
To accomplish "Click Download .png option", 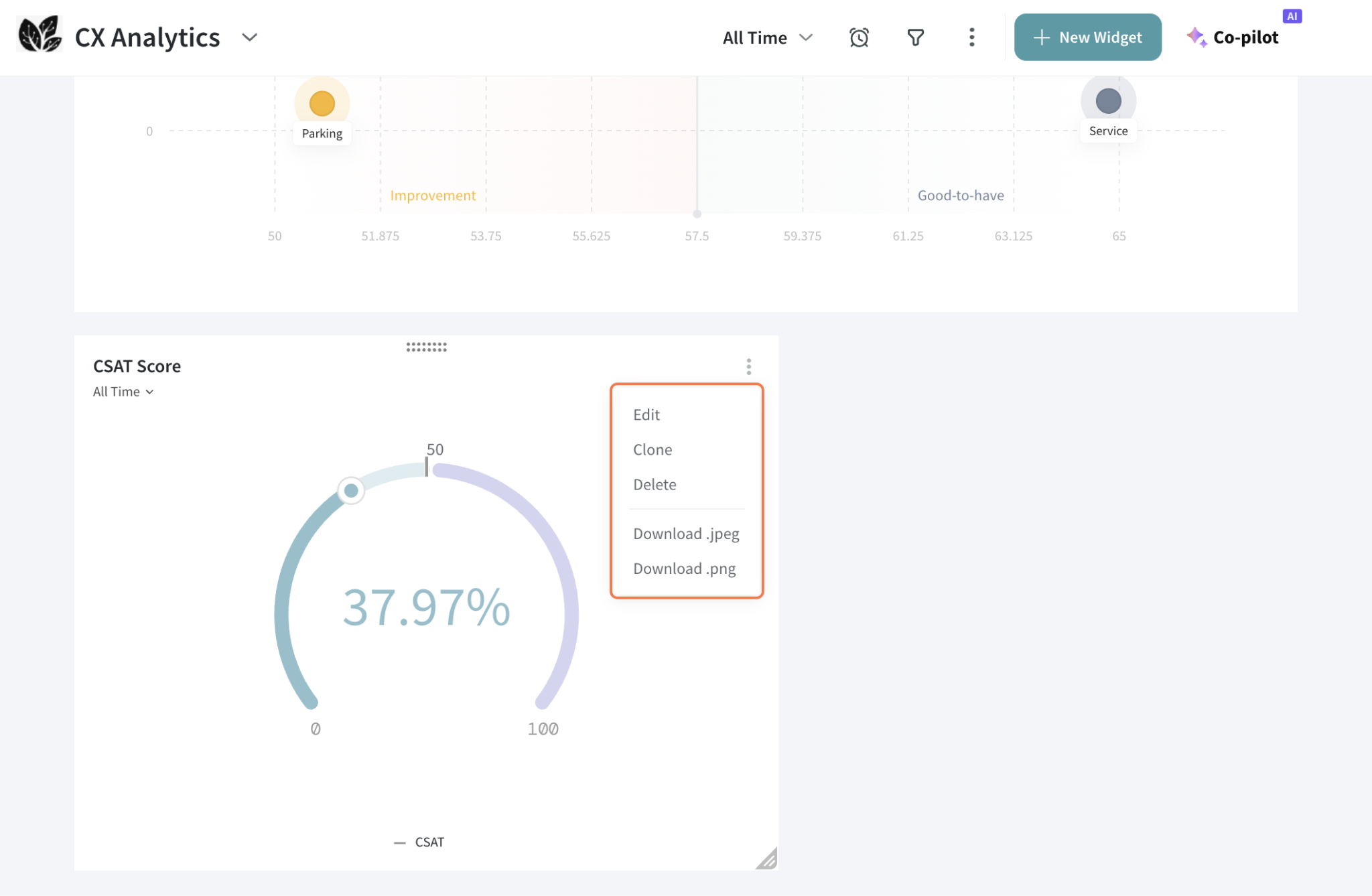I will [x=684, y=569].
